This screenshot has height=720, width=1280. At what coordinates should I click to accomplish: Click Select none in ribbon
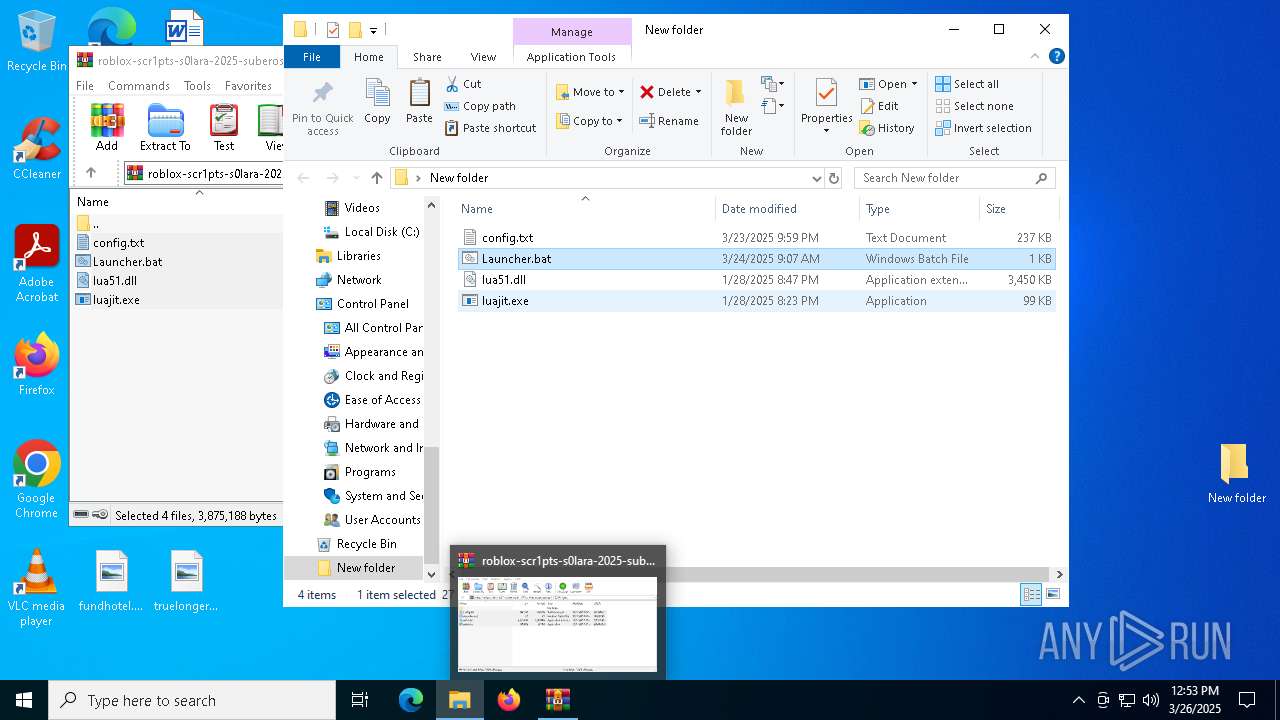coord(974,106)
